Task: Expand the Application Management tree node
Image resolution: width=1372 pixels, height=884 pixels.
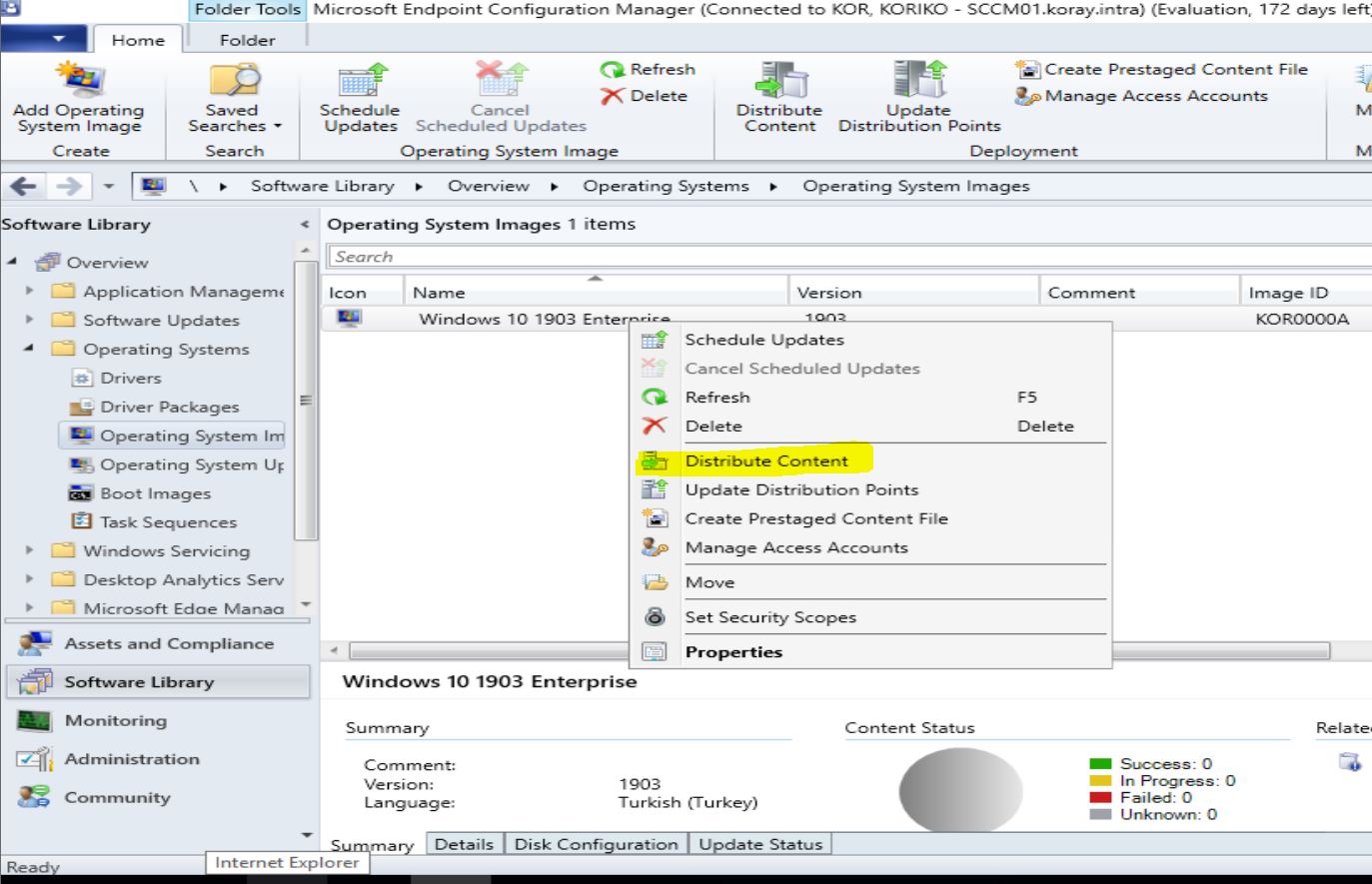Action: [x=30, y=291]
